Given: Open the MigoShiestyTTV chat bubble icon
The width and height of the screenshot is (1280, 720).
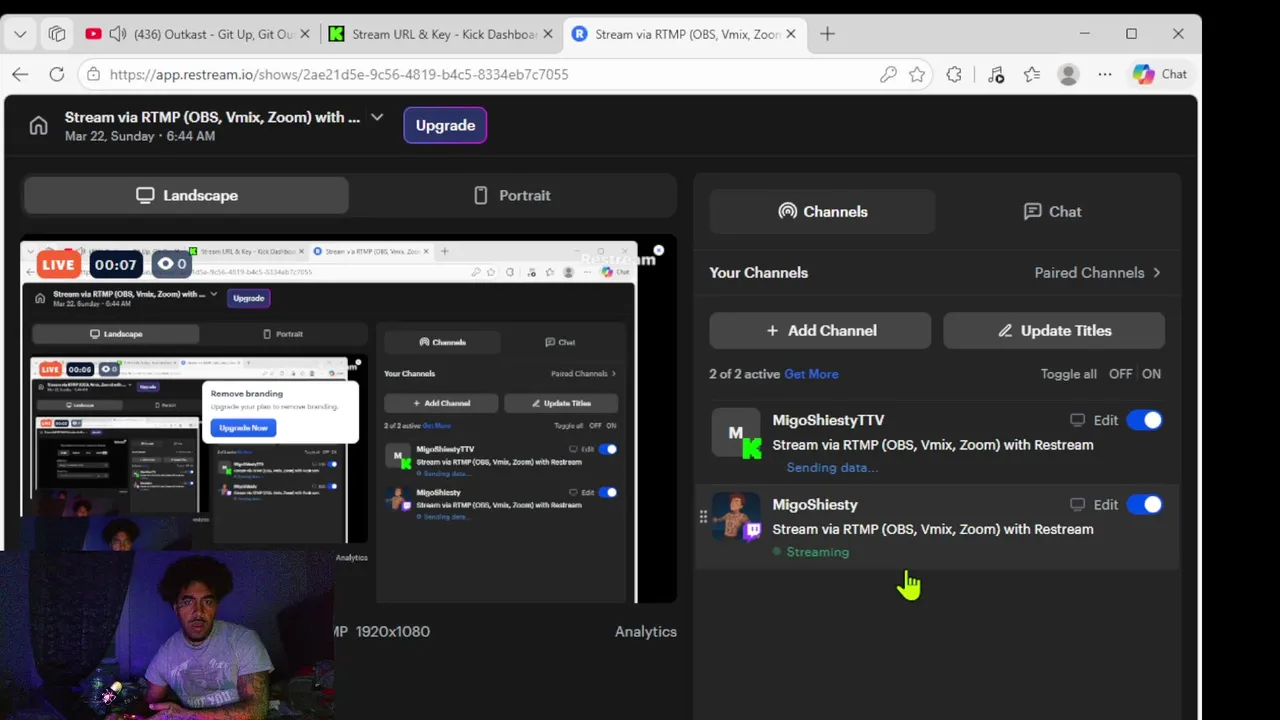Looking at the screenshot, I should 1077,420.
